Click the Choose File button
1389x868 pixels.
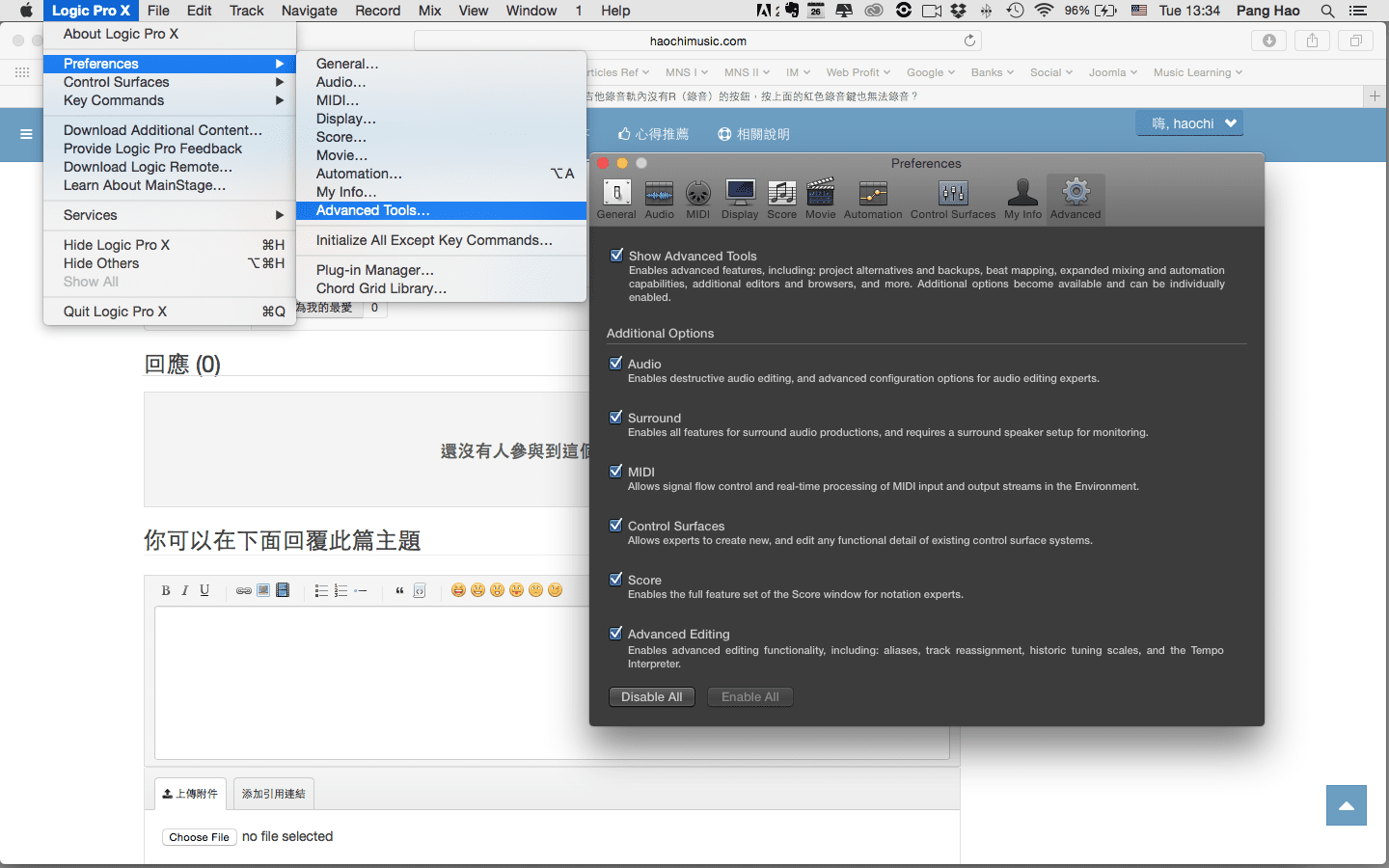(200, 837)
